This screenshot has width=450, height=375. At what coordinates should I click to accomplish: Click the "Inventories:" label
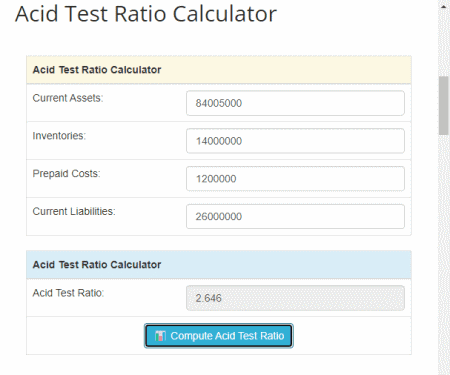pyautogui.click(x=59, y=136)
